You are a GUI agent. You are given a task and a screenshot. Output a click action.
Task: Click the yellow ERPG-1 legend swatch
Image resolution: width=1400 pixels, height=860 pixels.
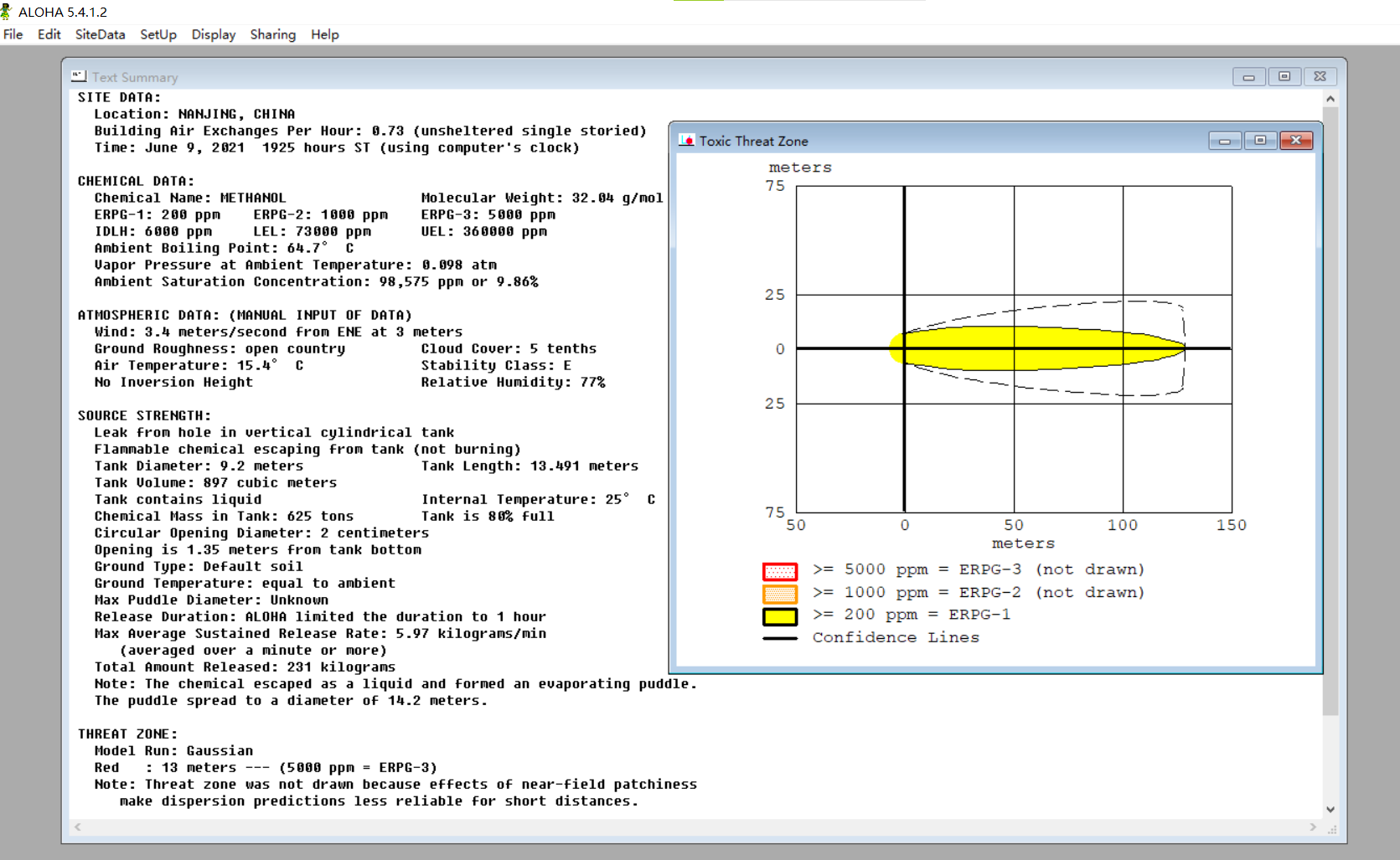[780, 616]
